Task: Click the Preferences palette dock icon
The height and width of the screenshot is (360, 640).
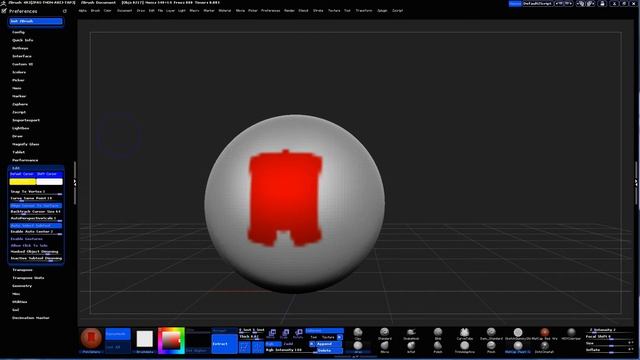Action: 64,11
